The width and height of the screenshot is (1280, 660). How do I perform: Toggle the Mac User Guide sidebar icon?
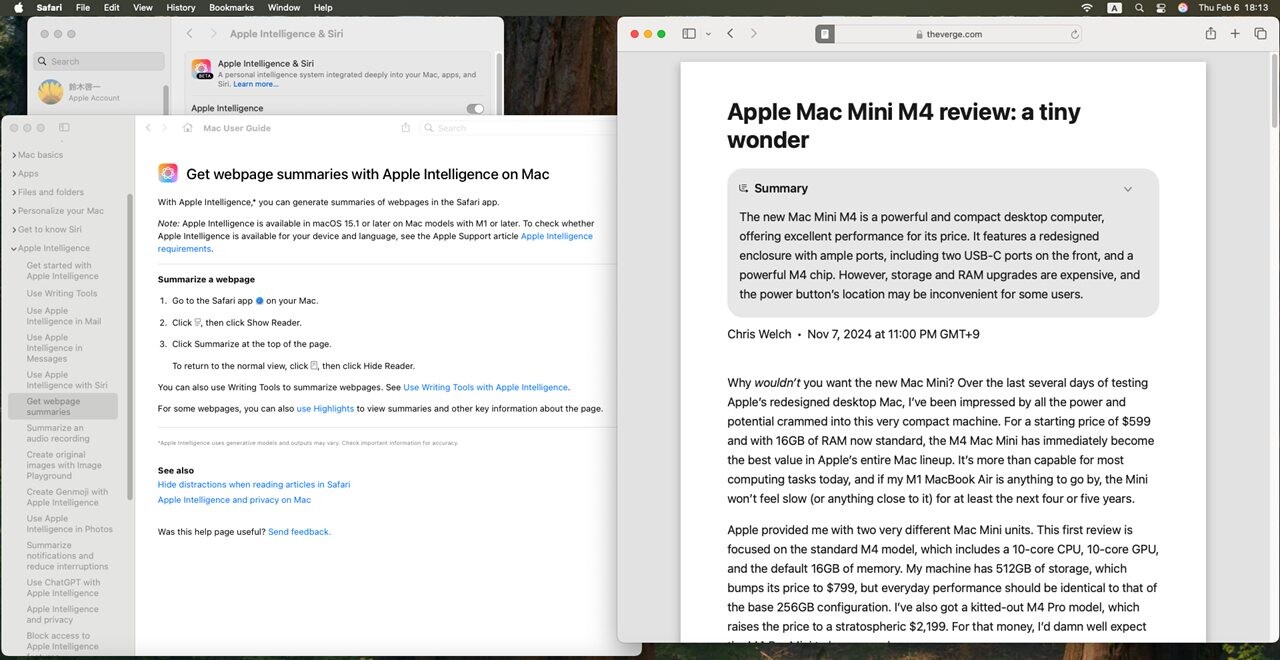(64, 128)
